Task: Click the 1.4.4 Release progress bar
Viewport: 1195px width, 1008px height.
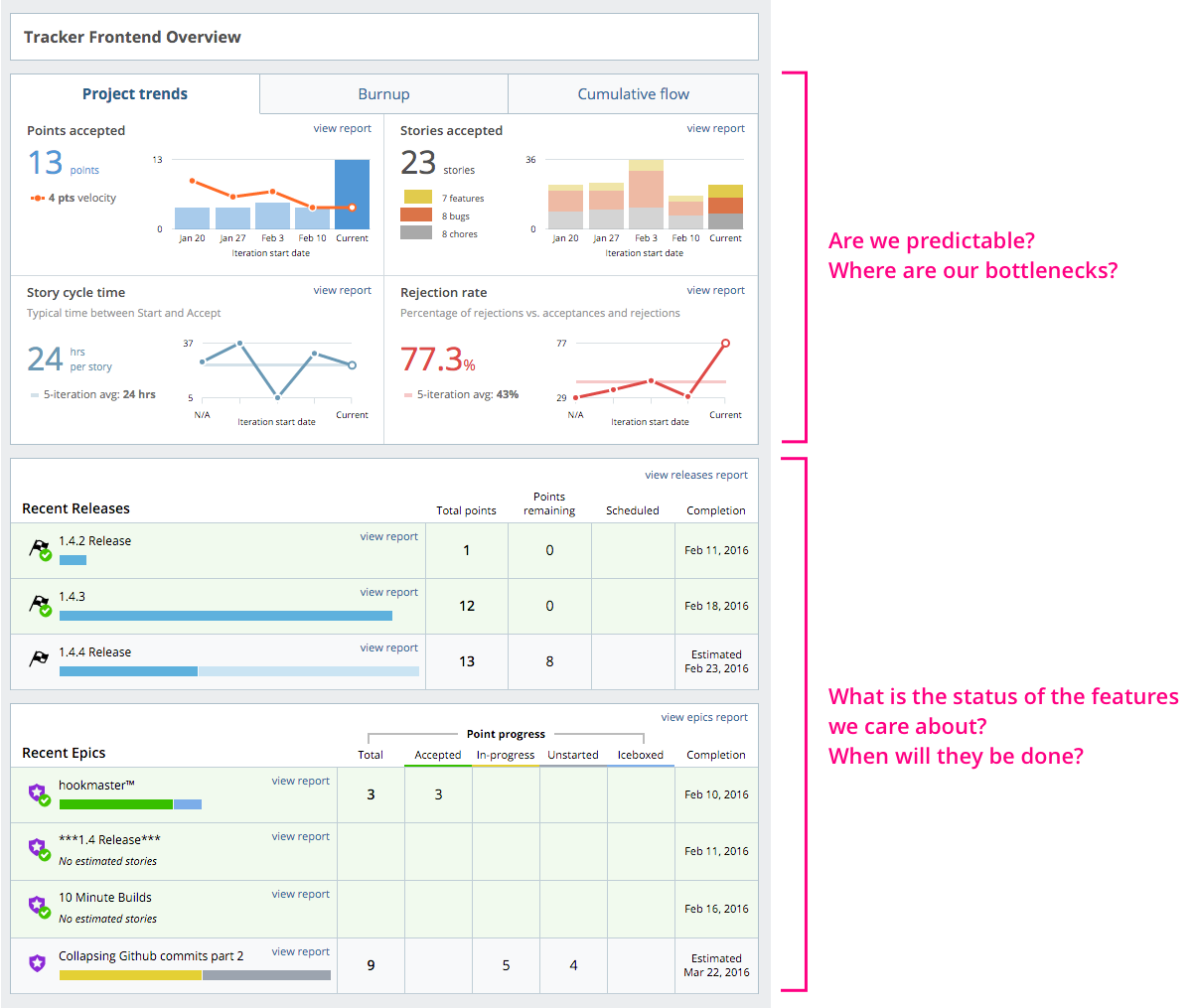Action: (x=239, y=671)
